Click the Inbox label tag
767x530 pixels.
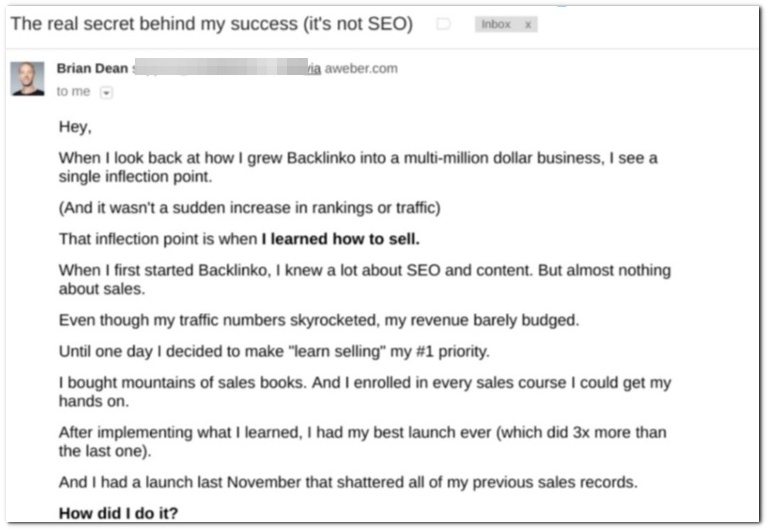point(497,25)
